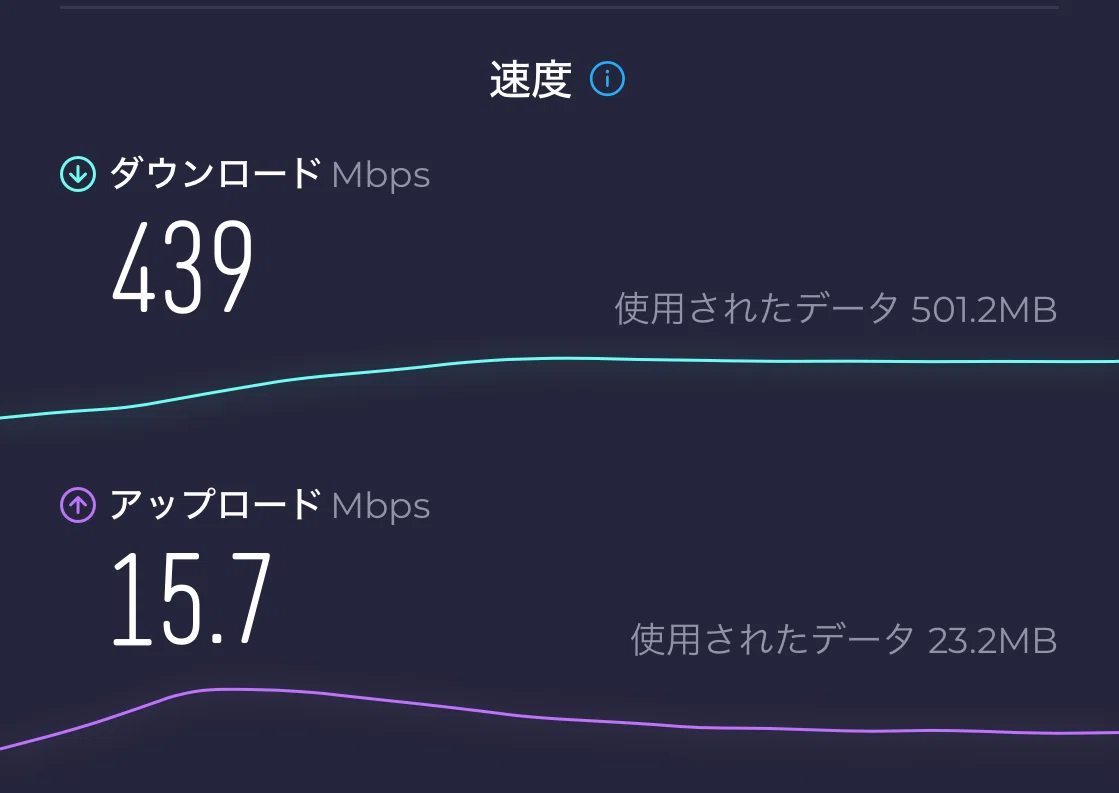Click the purple upload arrow icon

(78, 505)
